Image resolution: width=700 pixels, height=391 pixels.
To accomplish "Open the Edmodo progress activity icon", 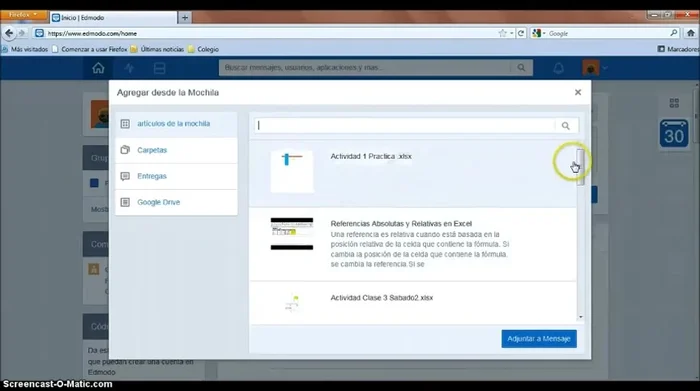I will pyautogui.click(x=129, y=68).
